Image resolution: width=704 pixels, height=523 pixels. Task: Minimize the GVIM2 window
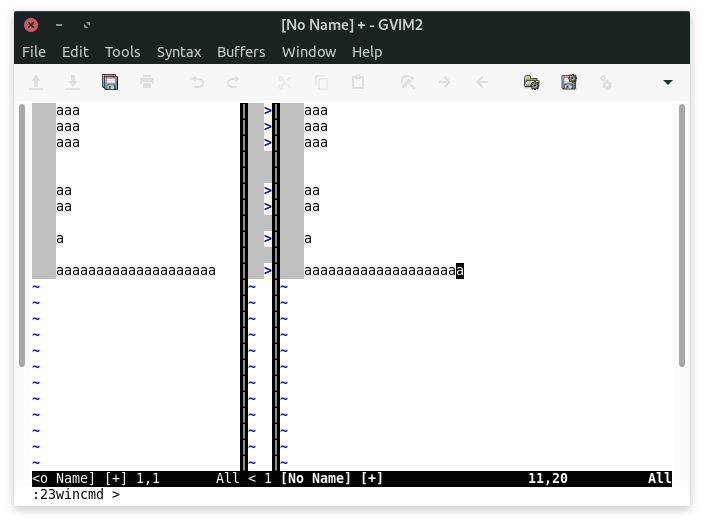pos(59,25)
